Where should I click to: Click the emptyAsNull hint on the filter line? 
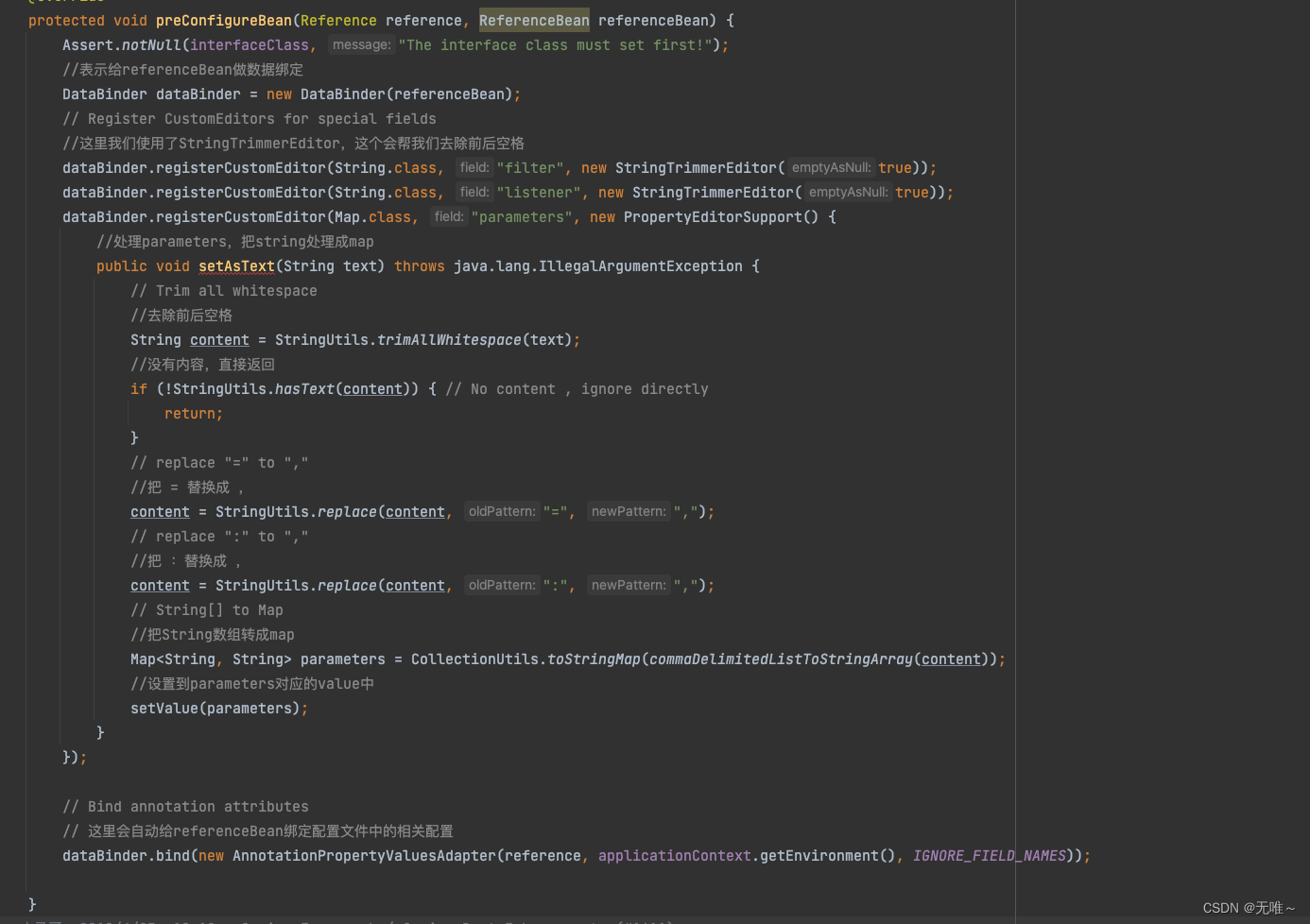[832, 167]
